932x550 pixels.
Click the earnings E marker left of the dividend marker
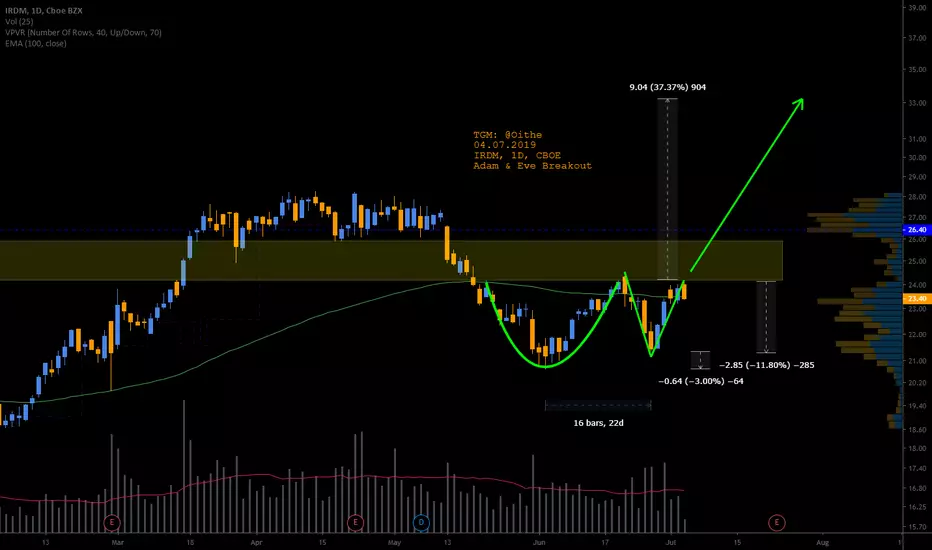[x=355, y=523]
